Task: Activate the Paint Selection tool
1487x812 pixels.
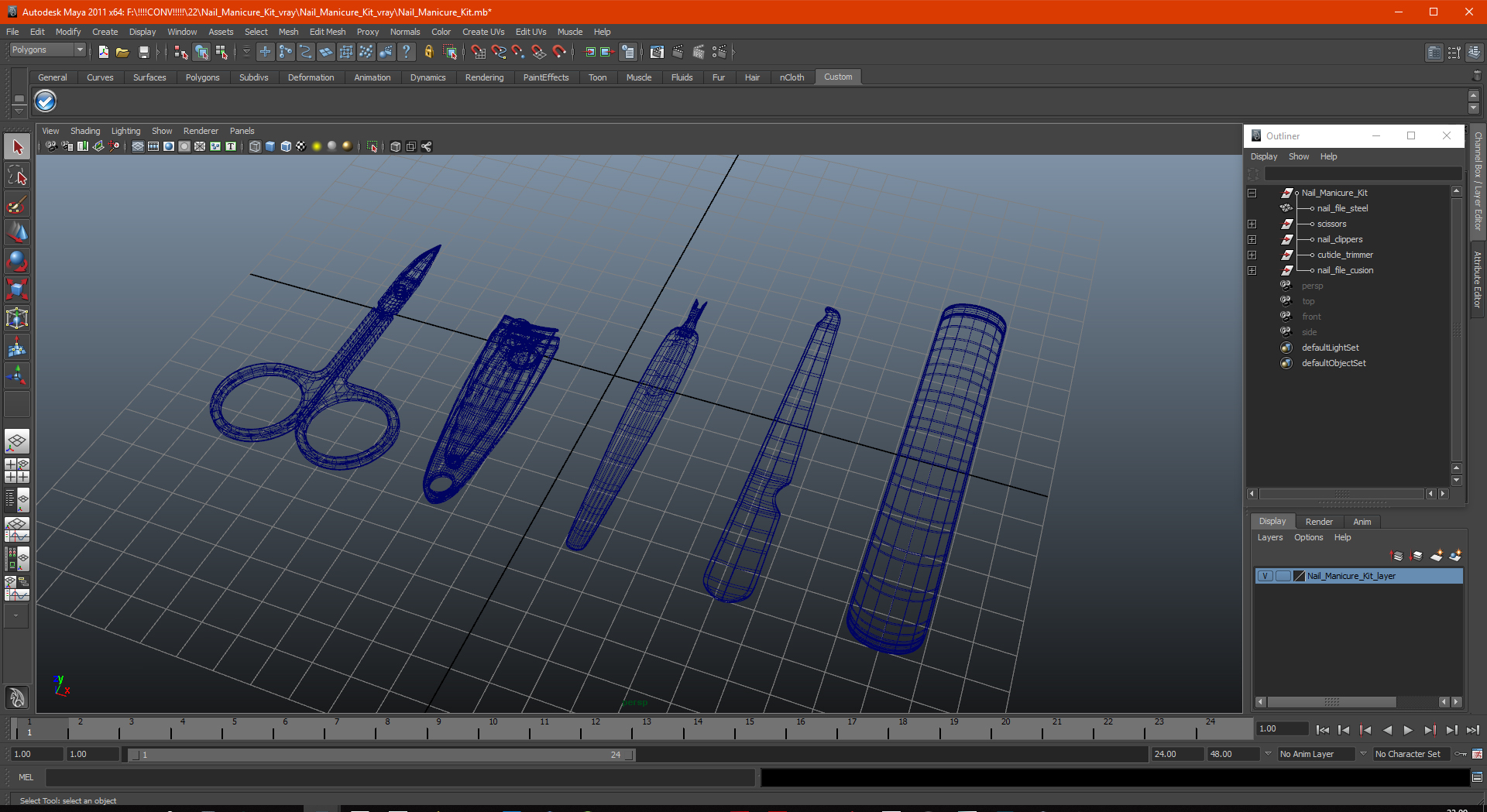Action: [17, 204]
